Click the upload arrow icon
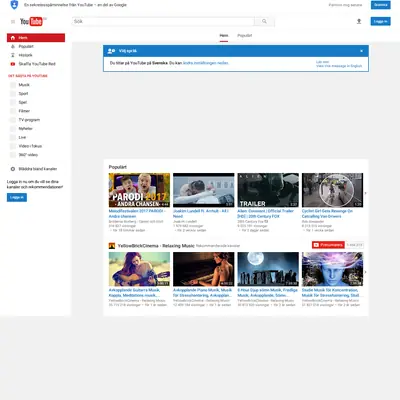The image size is (400, 400). click(359, 21)
